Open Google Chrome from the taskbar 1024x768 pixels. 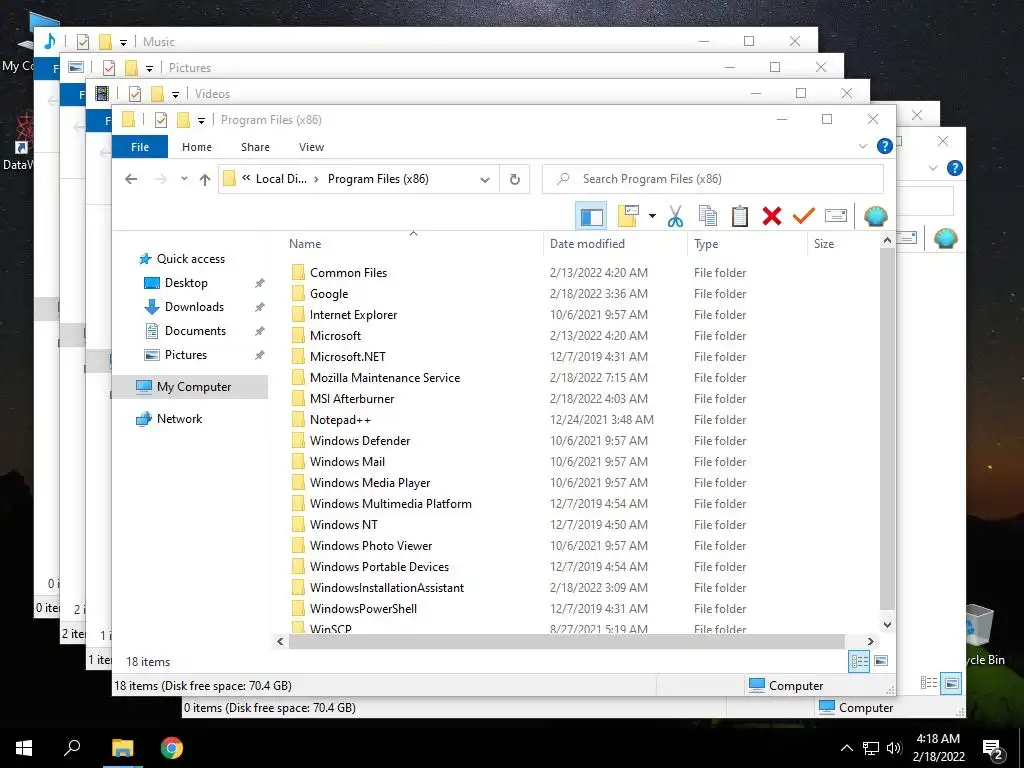172,748
